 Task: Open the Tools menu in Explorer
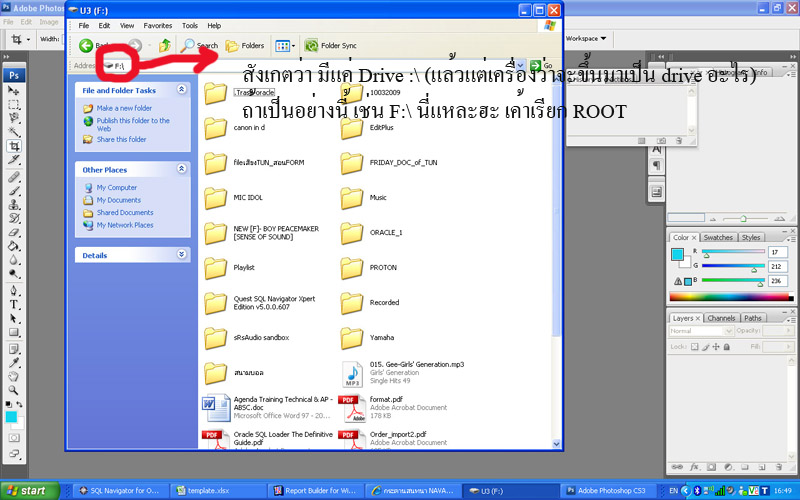point(190,26)
